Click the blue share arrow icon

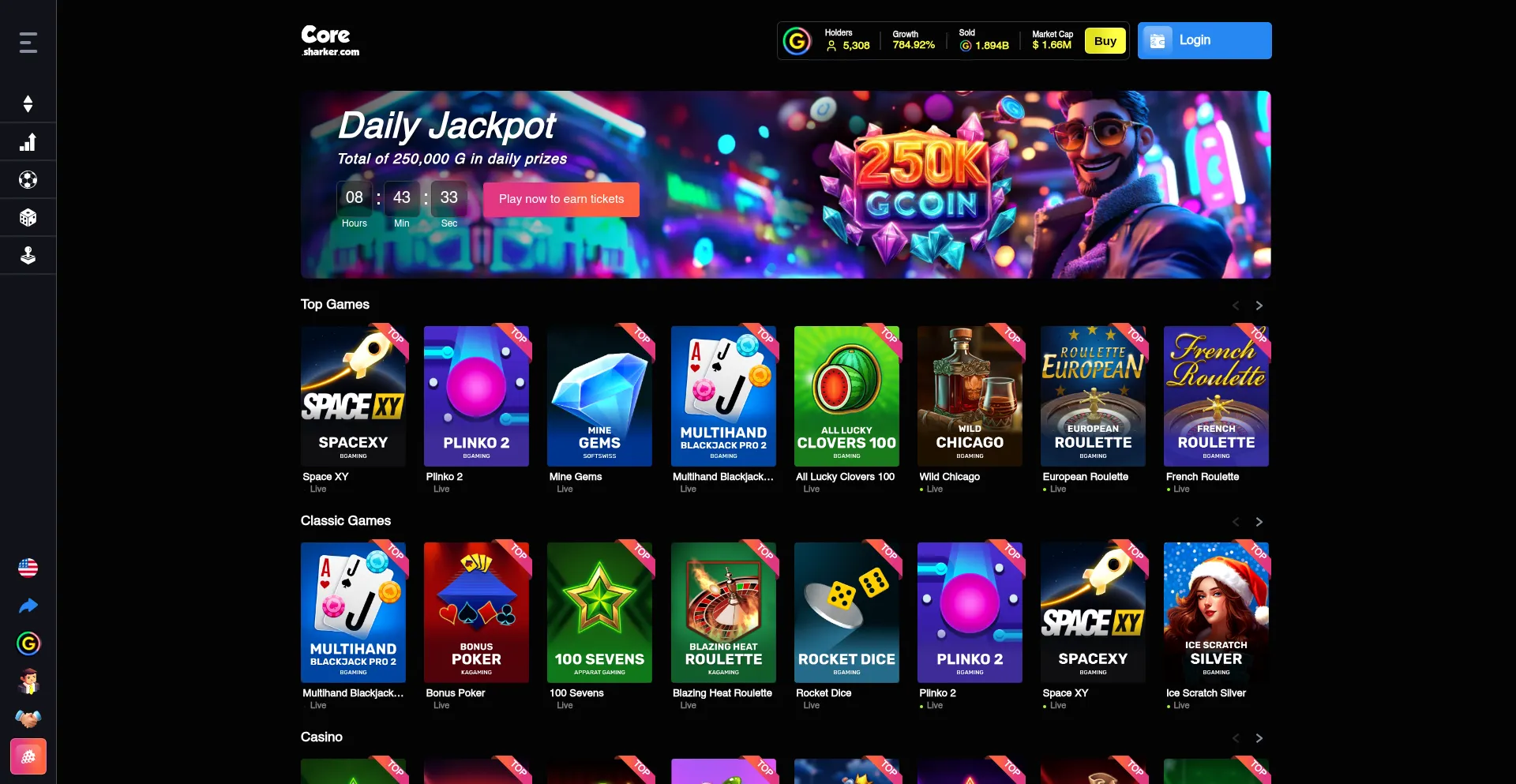pos(28,606)
